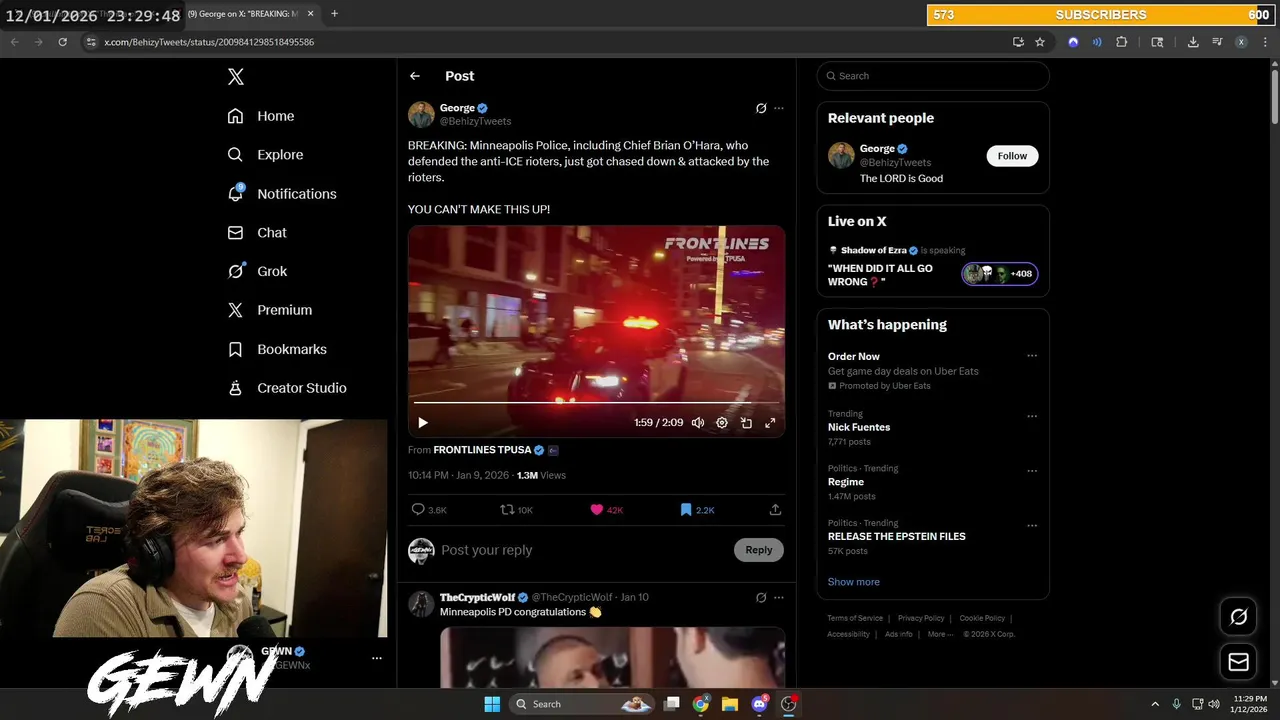Click the Grok icon on George's post
Screen dimensions: 1280x720
(x=761, y=108)
